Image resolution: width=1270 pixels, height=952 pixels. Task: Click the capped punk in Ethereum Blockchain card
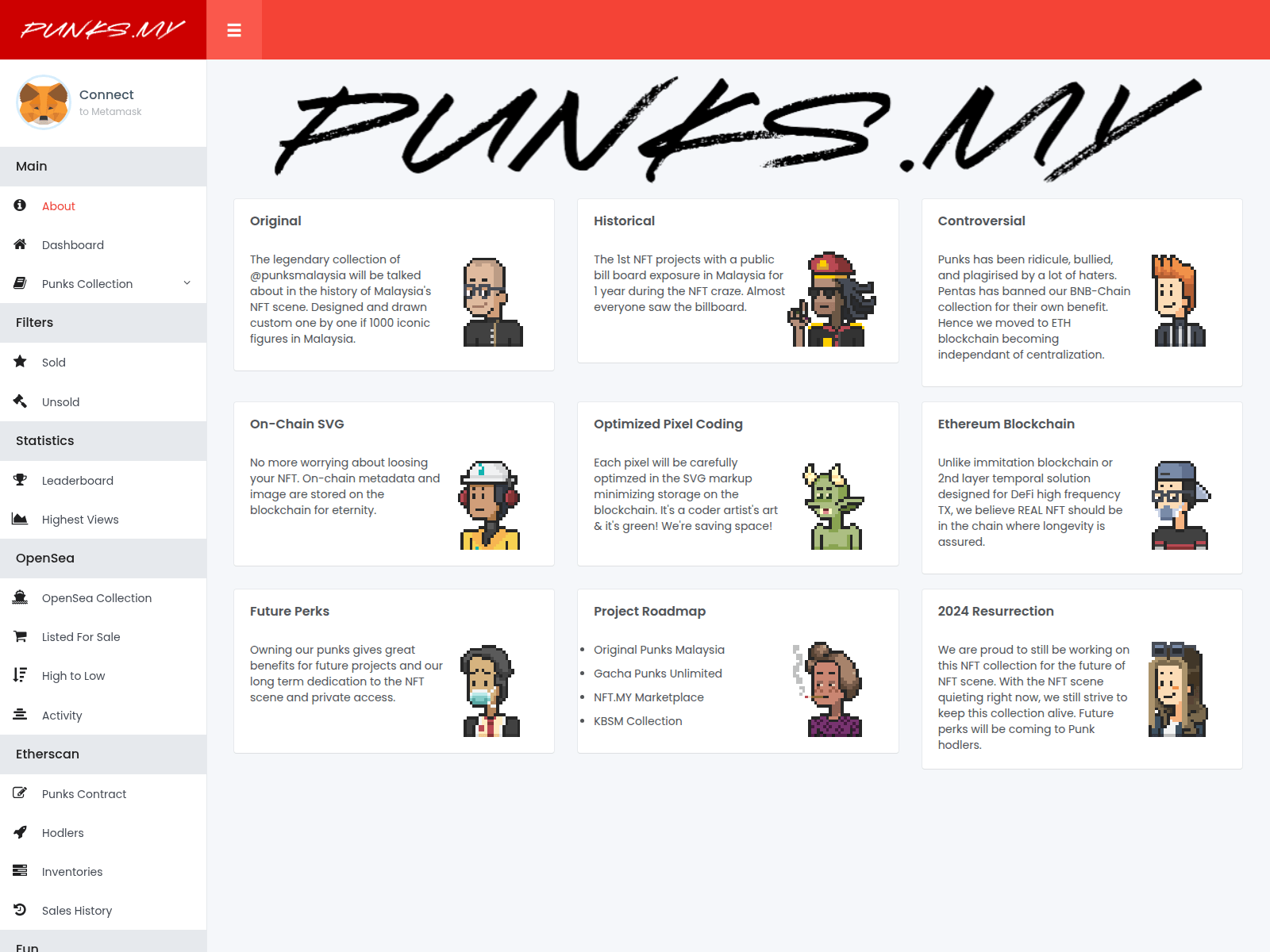coord(1181,505)
